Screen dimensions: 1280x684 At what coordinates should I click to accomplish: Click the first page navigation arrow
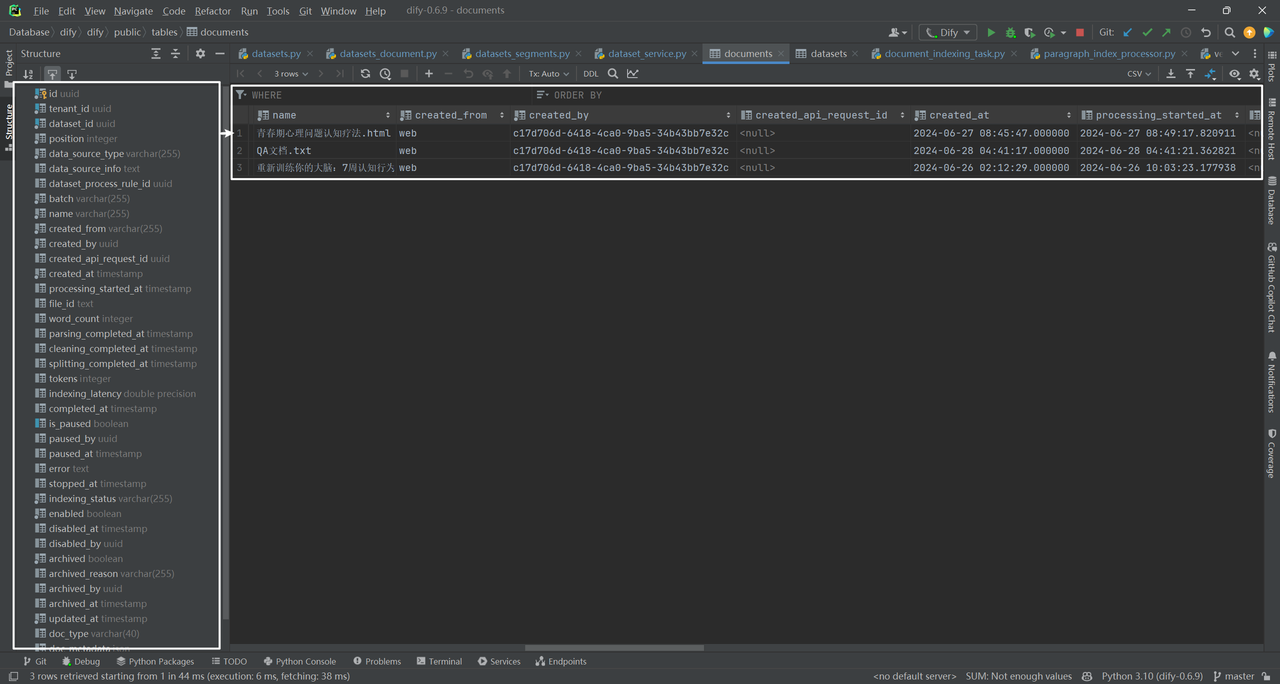click(241, 74)
